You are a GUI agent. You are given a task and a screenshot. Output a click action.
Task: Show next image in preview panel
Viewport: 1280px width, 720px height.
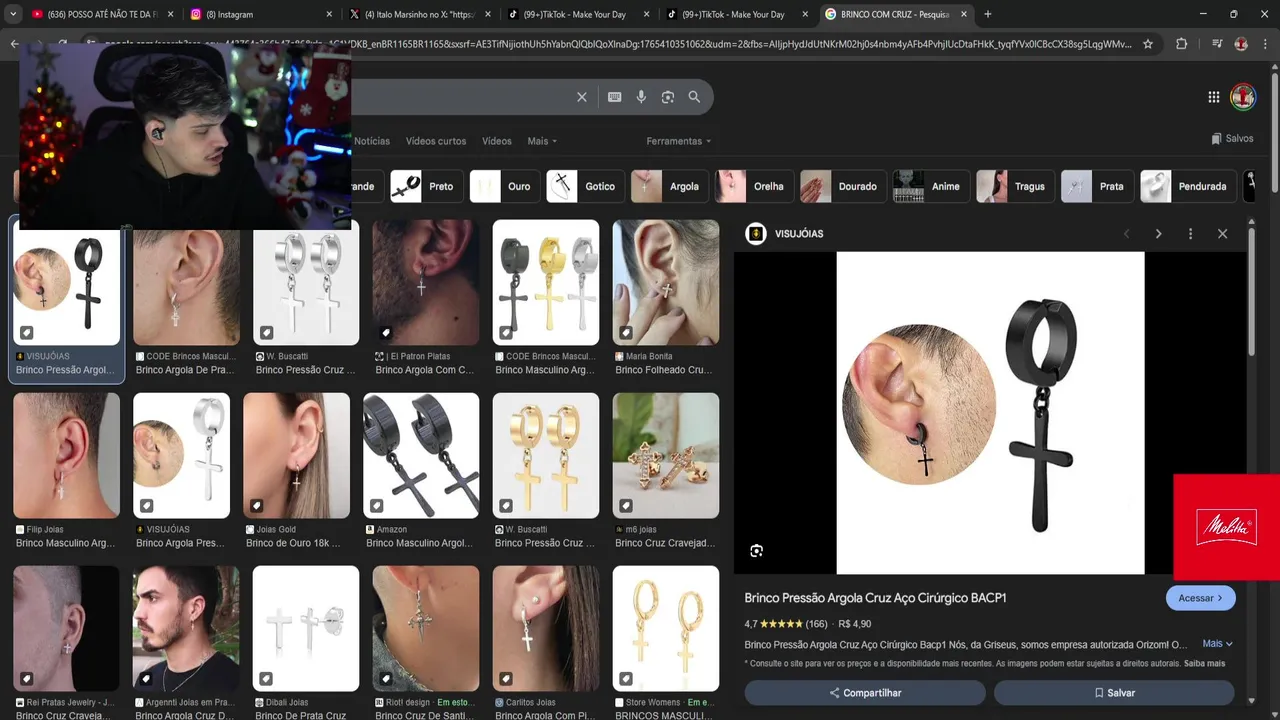[x=1158, y=234]
